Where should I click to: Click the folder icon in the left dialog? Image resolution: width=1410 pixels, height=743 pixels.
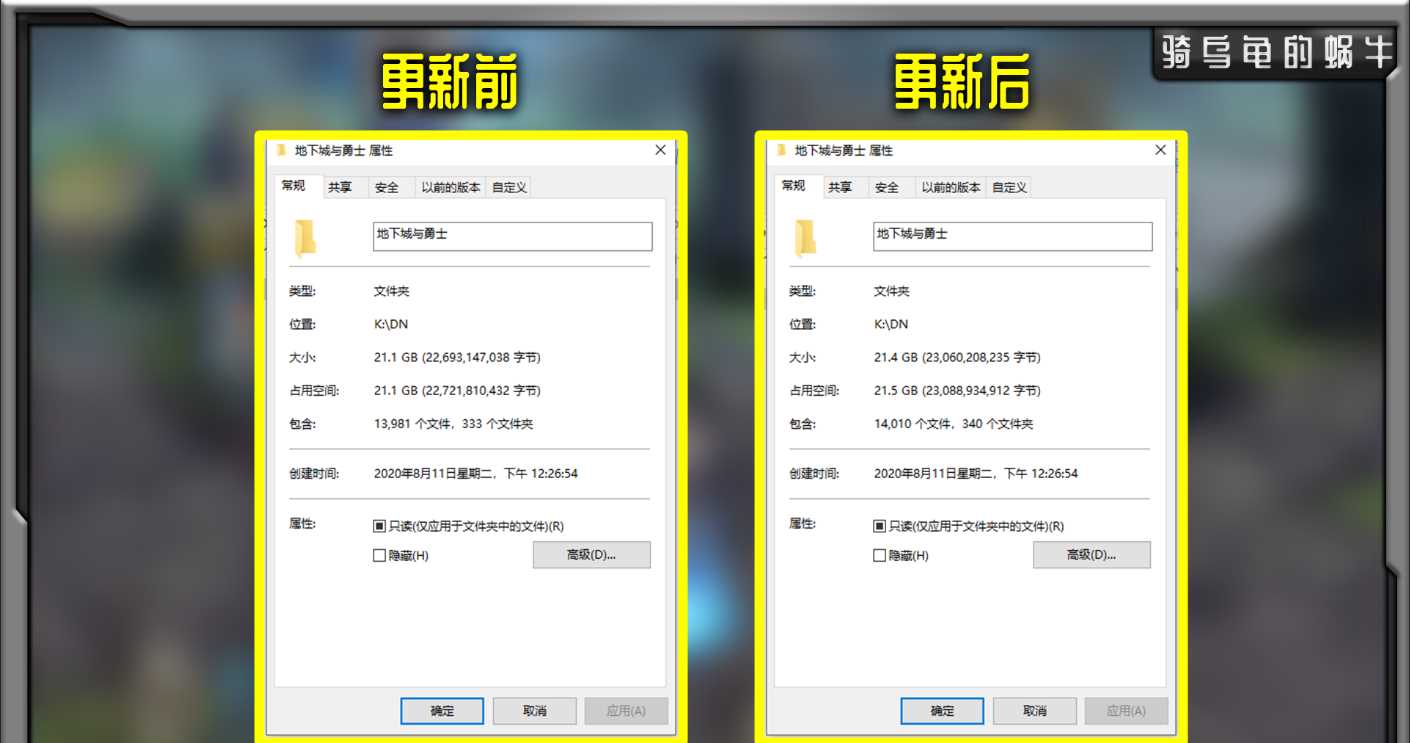click(305, 238)
